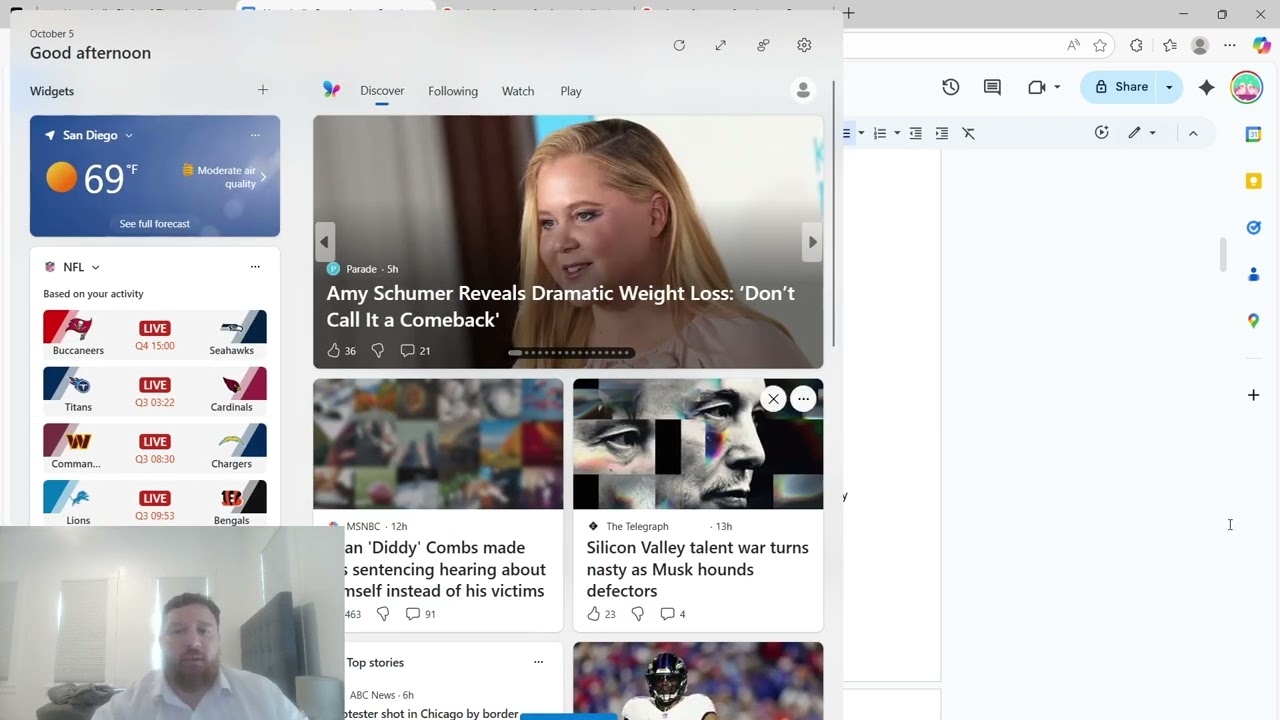Show comments in Google Docs
Image resolution: width=1280 pixels, height=720 pixels.
point(992,87)
